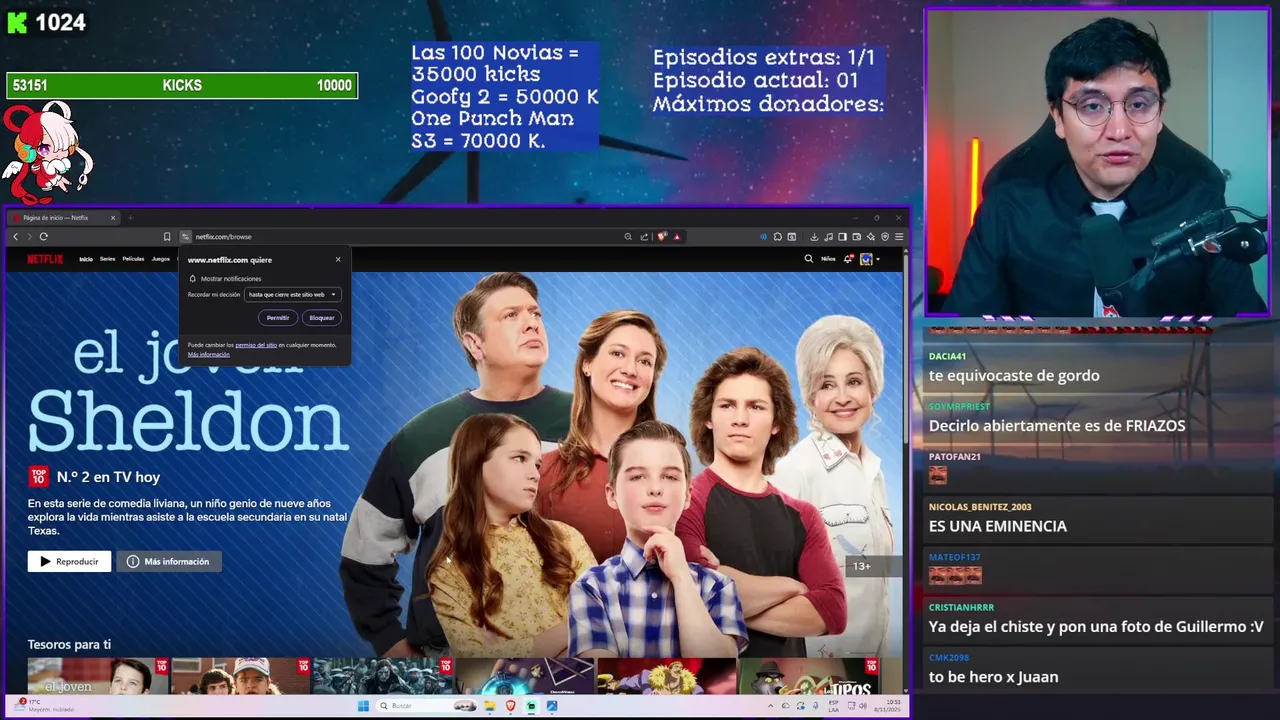Click chat username DACIA41
Screen dimensions: 1280x720
click(947, 356)
